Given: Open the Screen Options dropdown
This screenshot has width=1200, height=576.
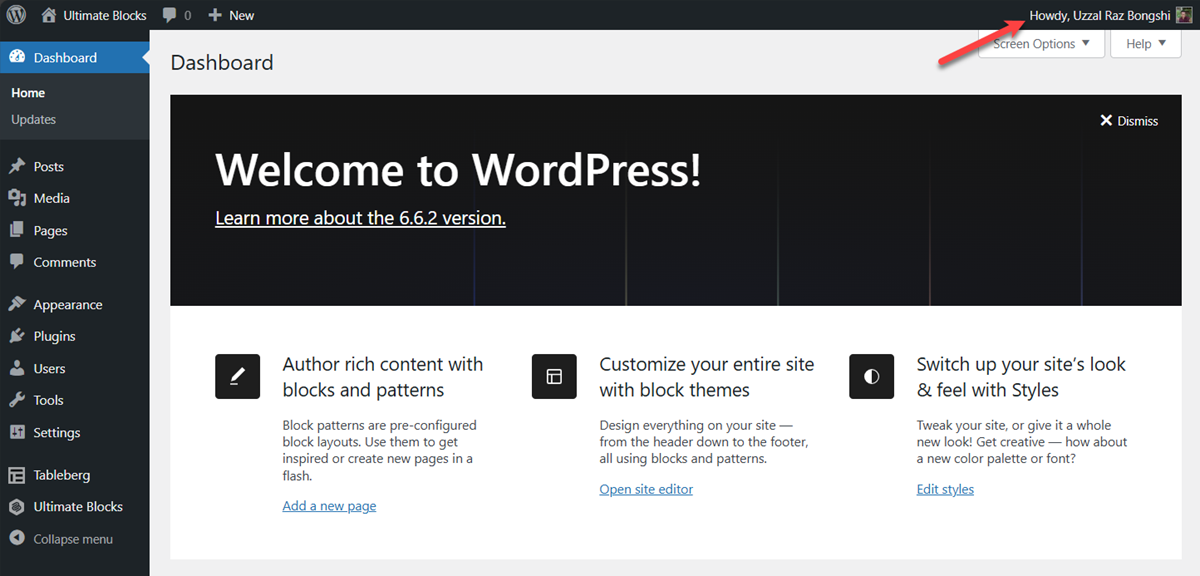Looking at the screenshot, I should point(1040,43).
